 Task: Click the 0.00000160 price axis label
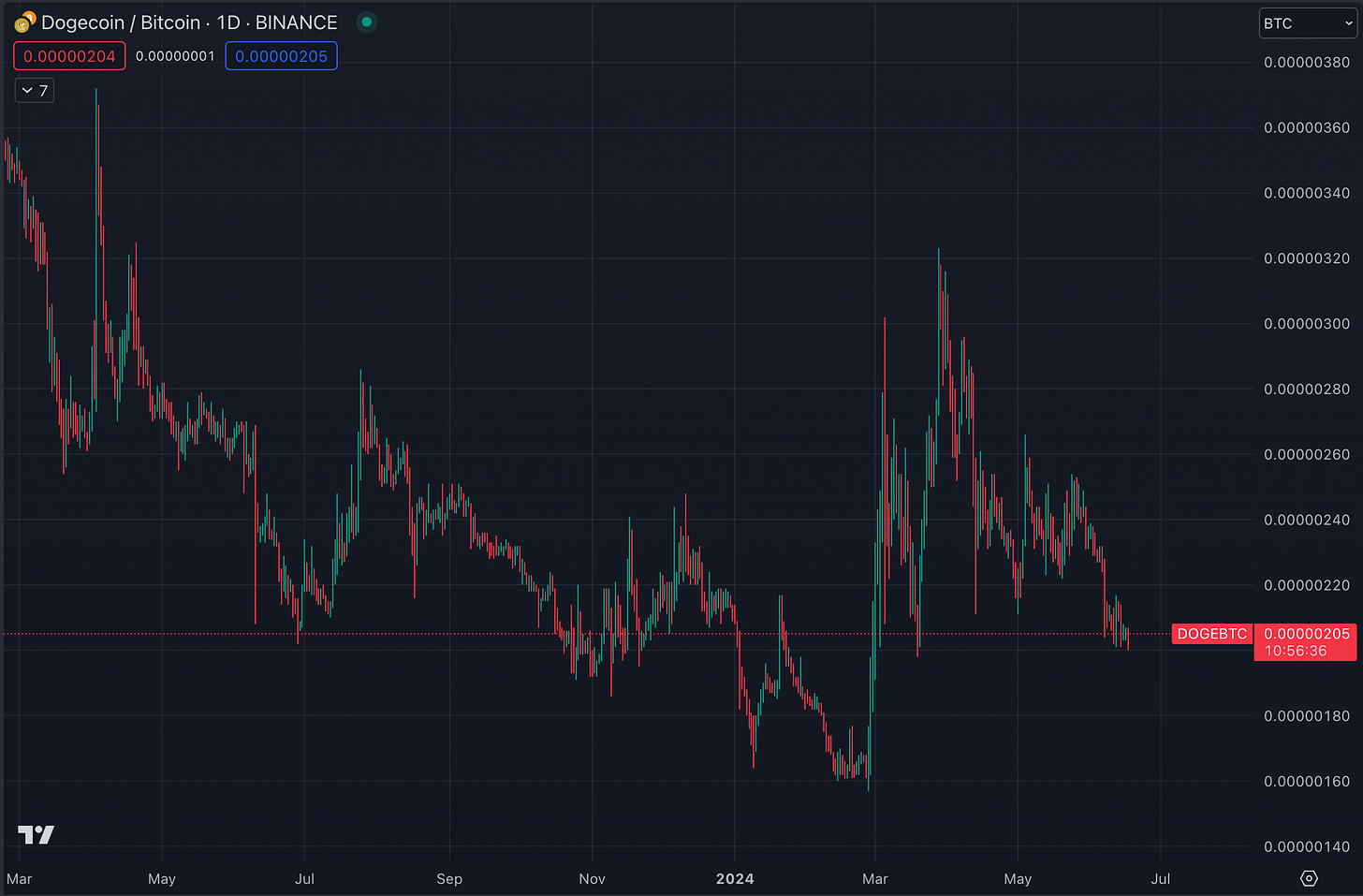tap(1307, 782)
